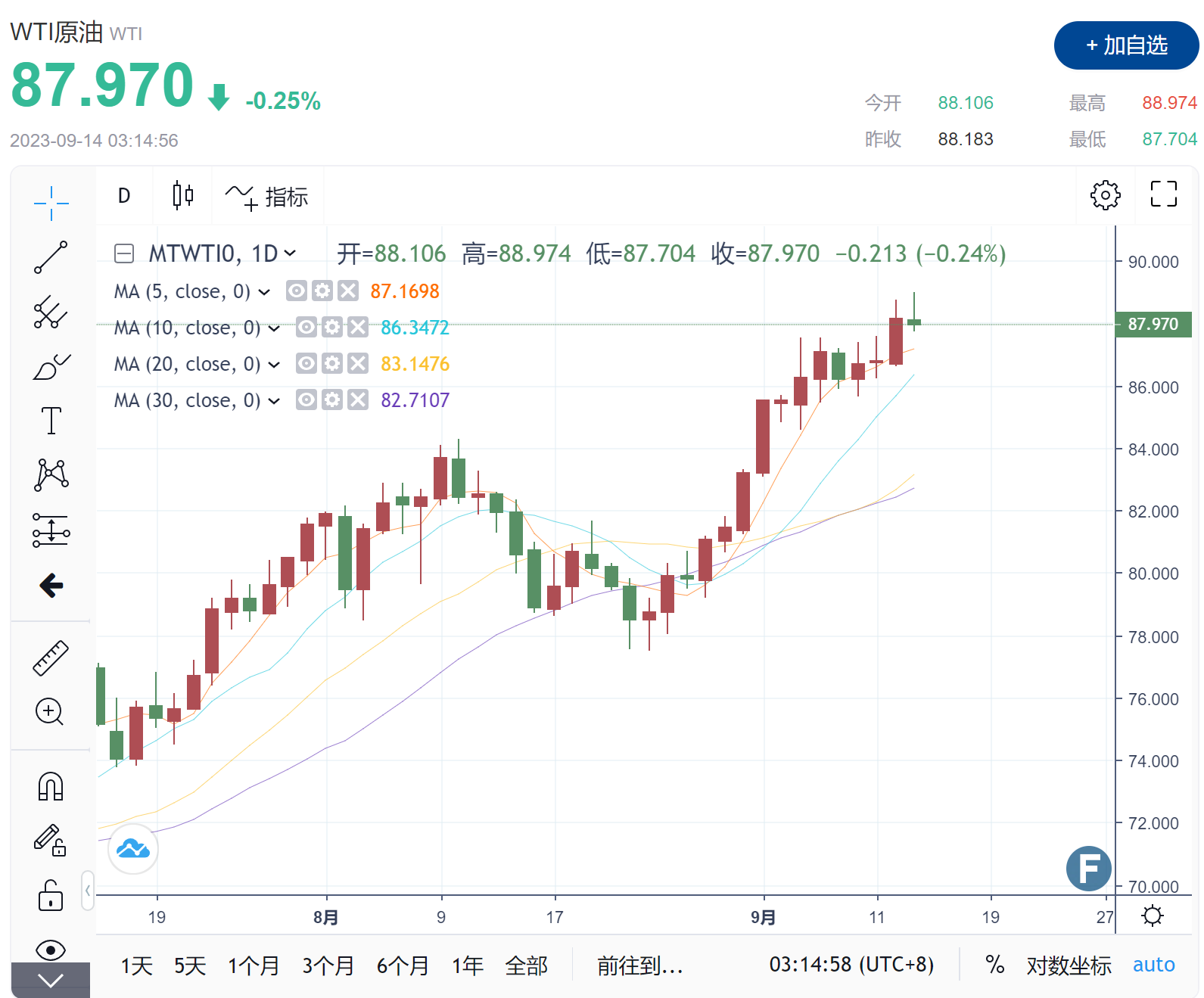Toggle logarithmic scale 对数坐标
Screen dimensions: 1204x998
(x=1069, y=965)
